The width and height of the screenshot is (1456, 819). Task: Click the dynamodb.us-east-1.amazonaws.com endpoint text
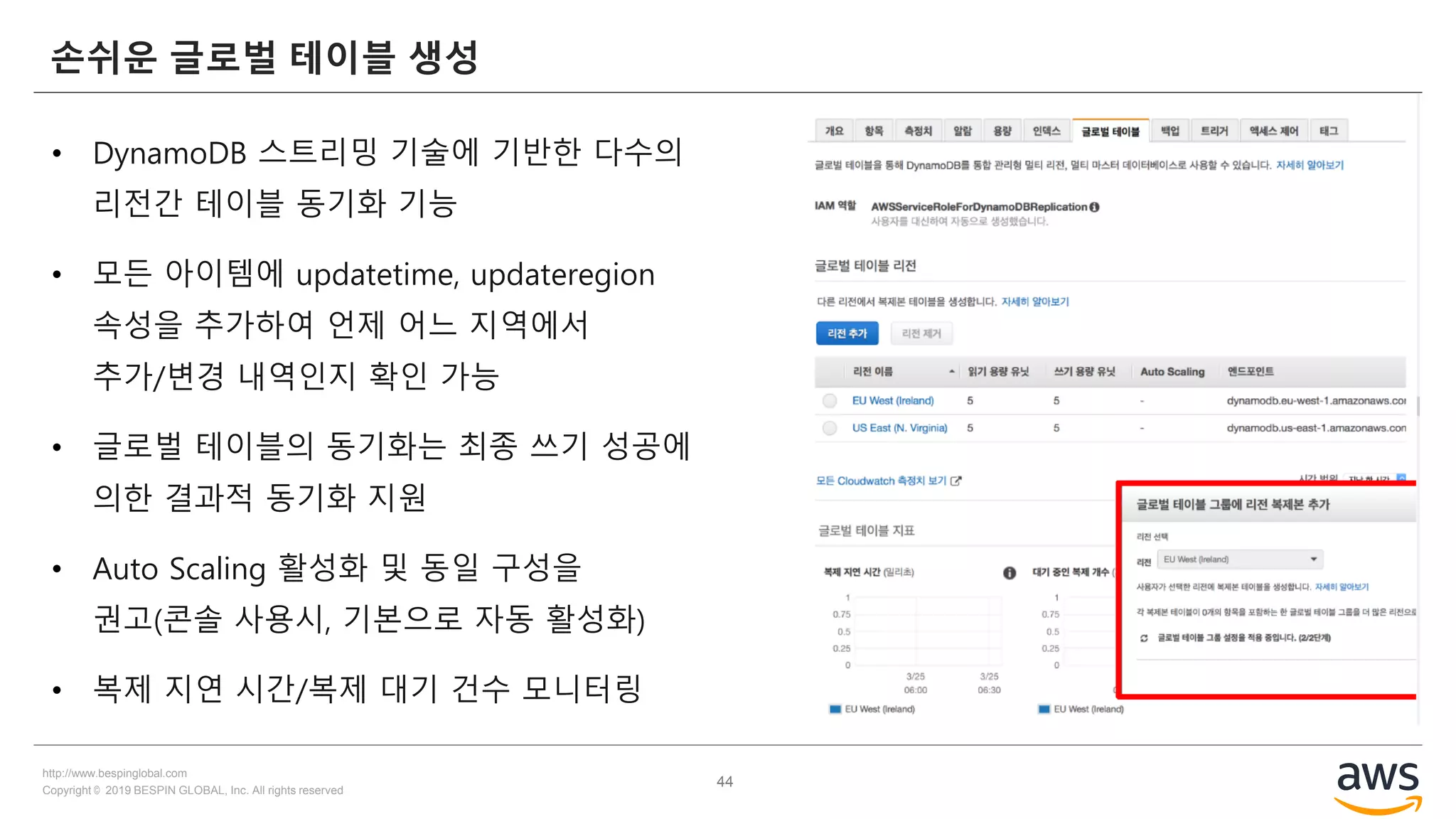pos(1316,428)
